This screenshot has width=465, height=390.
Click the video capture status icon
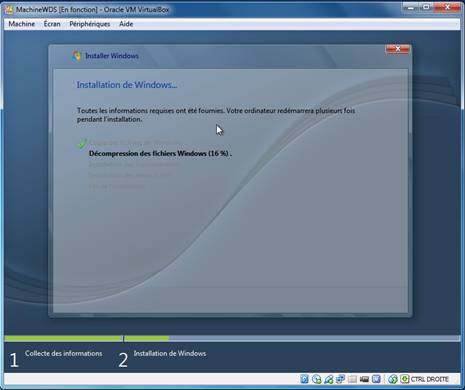point(364,379)
